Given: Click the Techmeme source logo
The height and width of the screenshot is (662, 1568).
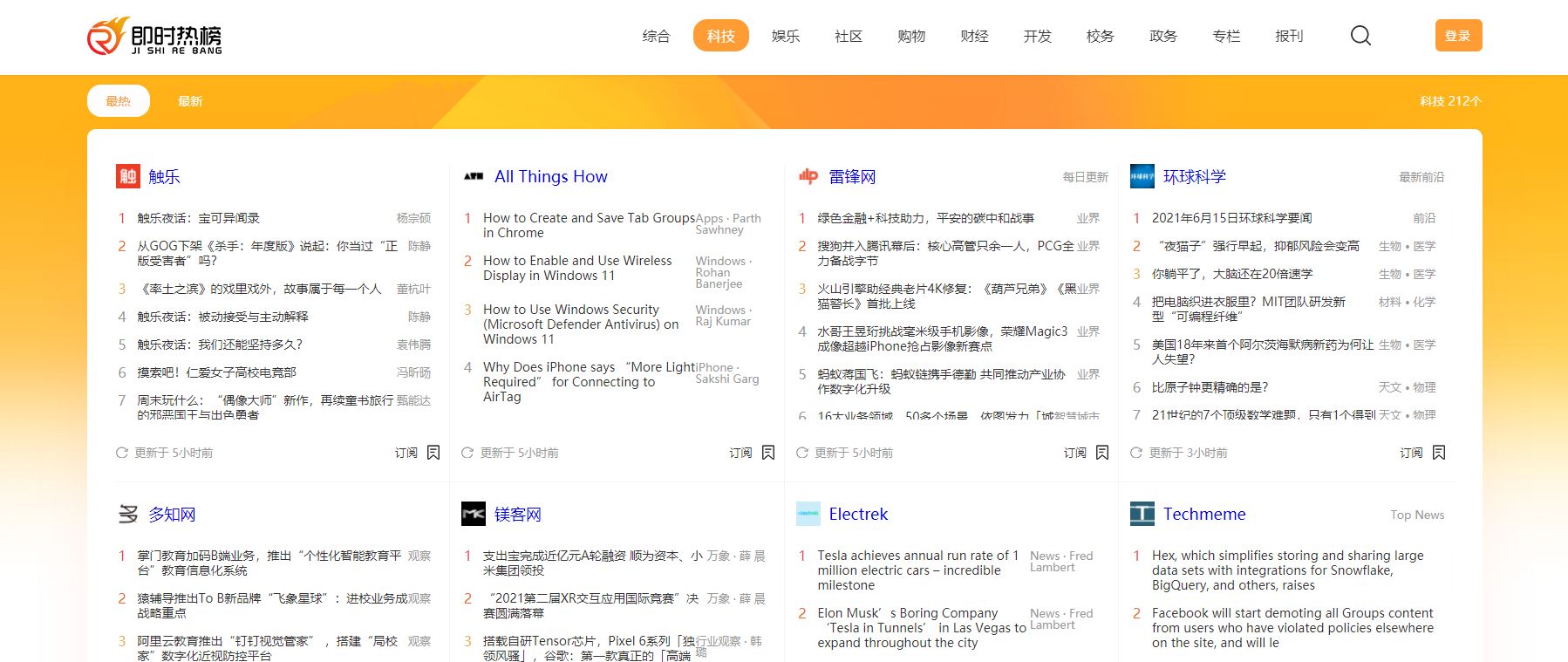Looking at the screenshot, I should pyautogui.click(x=1142, y=514).
